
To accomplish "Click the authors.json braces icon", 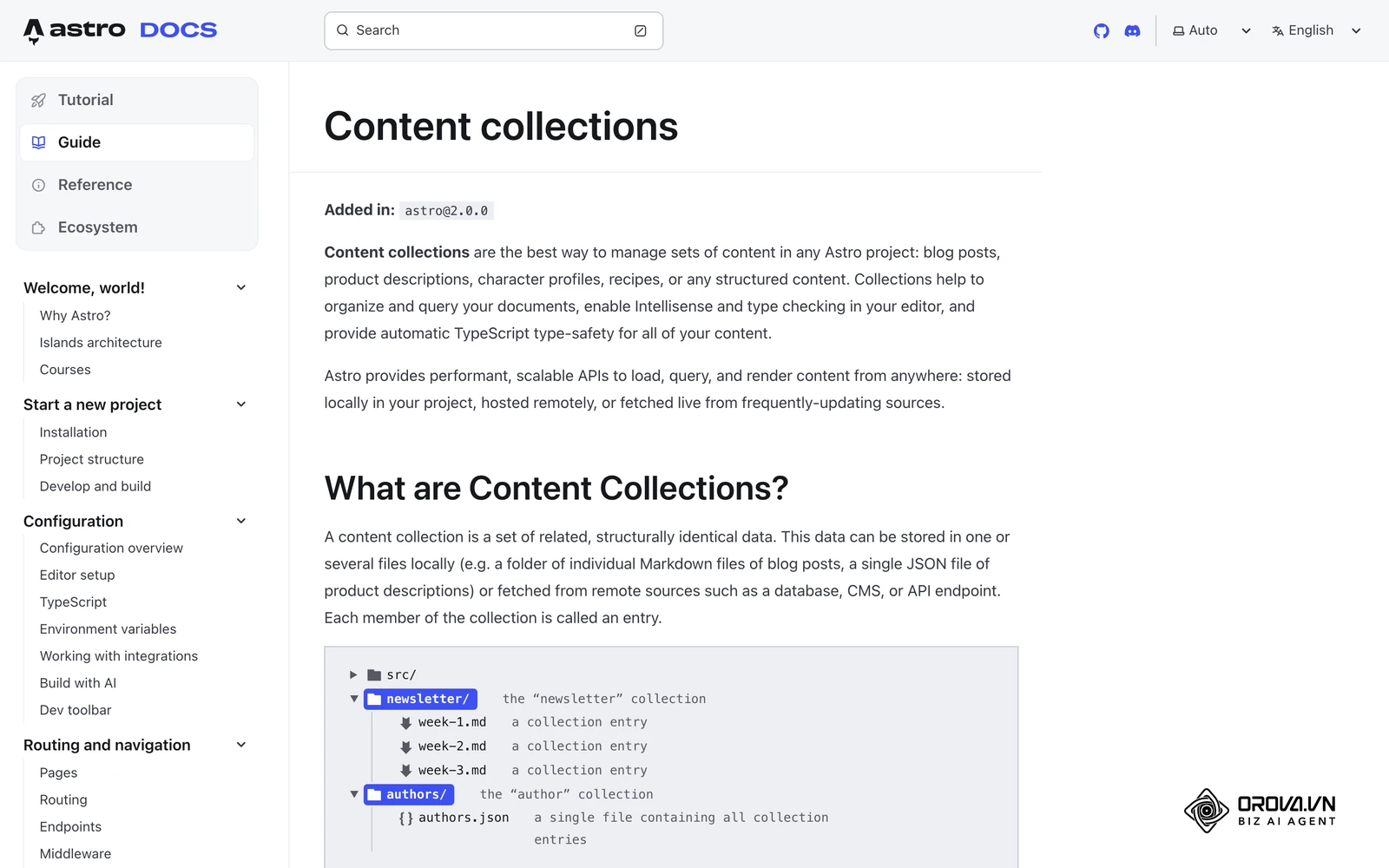I will pos(405,818).
